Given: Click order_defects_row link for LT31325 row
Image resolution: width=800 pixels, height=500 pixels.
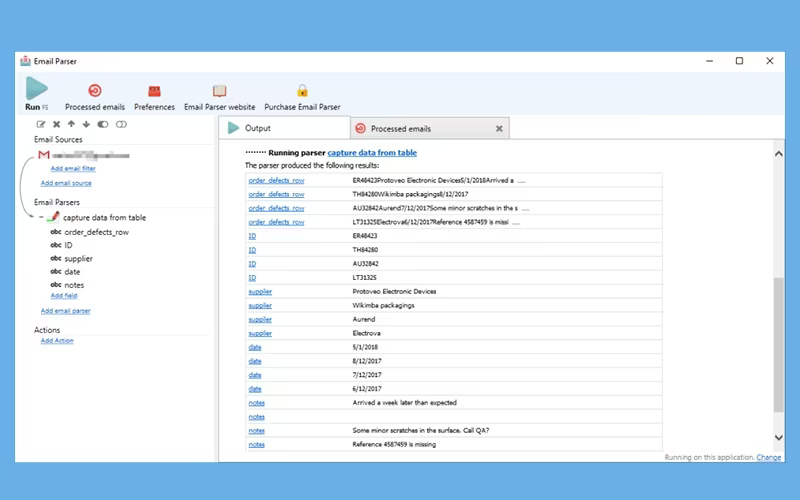Looking at the screenshot, I should point(276,222).
